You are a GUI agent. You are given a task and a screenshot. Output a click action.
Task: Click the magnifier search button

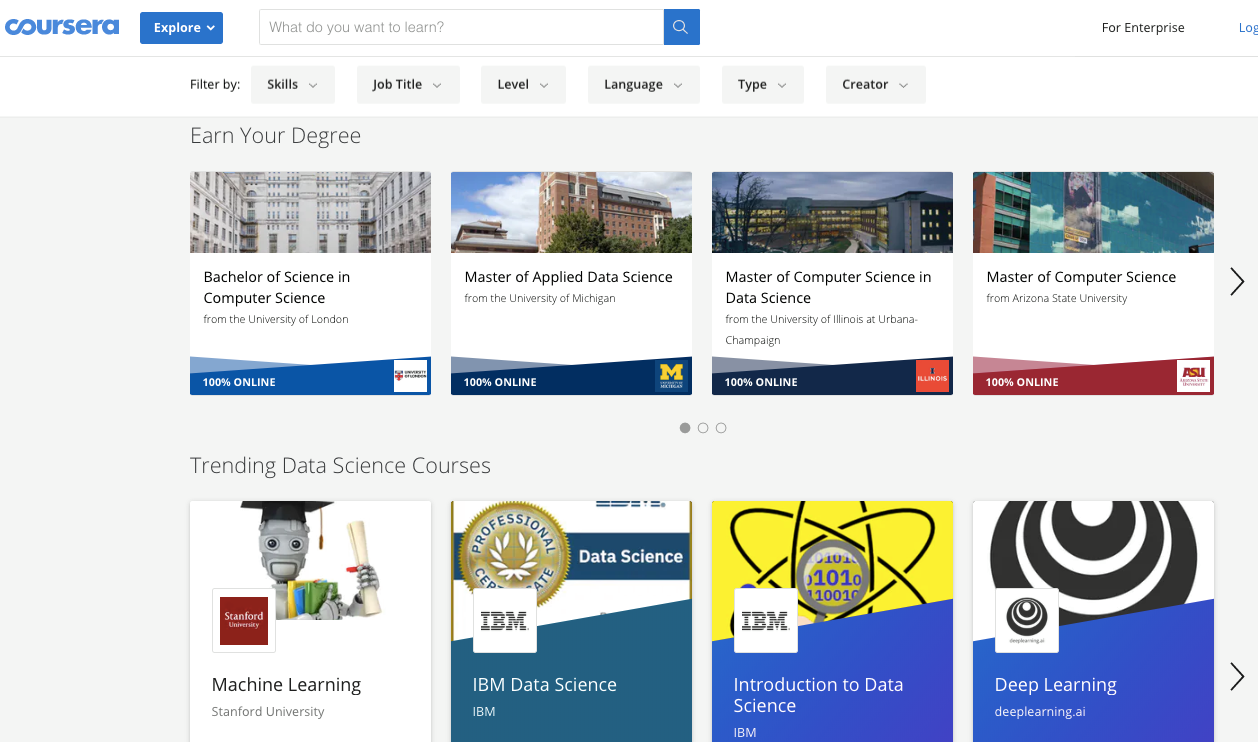tap(681, 27)
